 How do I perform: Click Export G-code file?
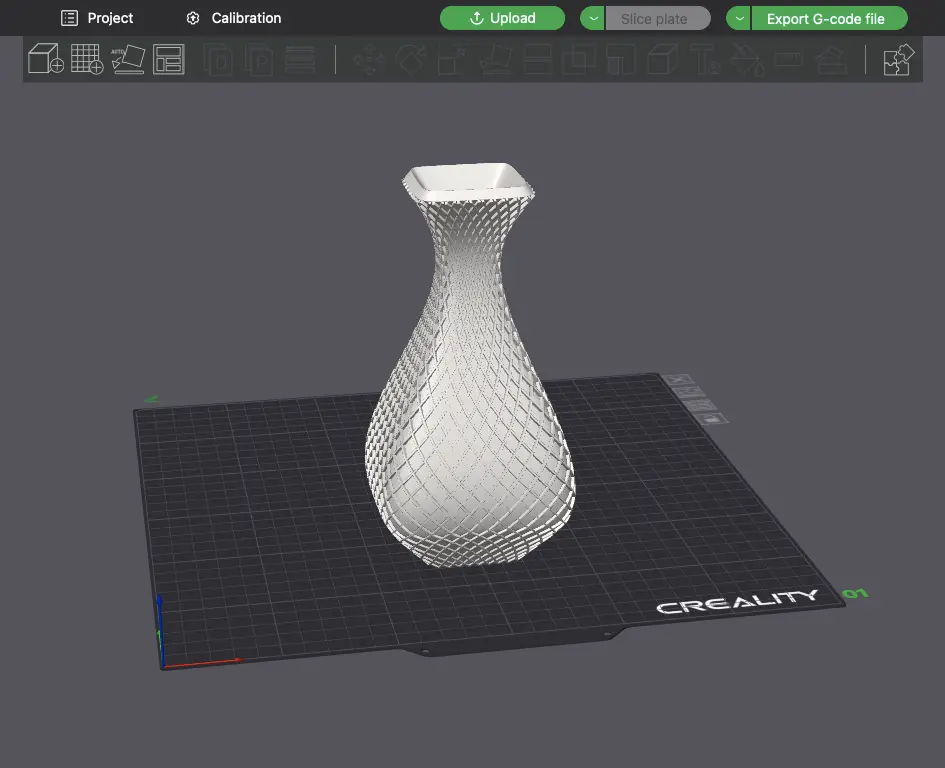(x=828, y=18)
